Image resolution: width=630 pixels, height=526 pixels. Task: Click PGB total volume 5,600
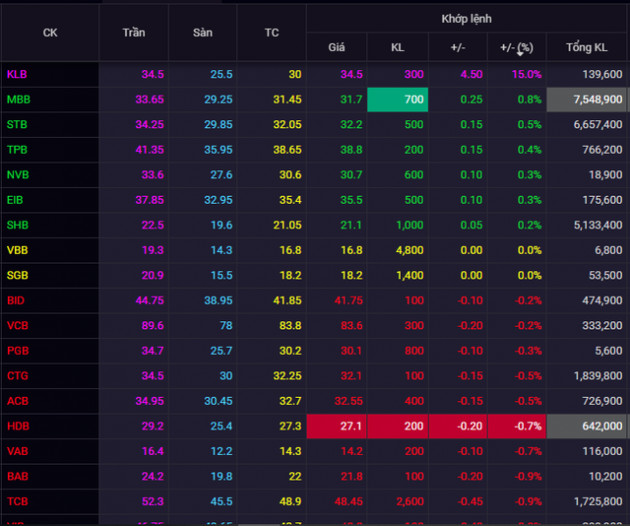pyautogui.click(x=608, y=350)
